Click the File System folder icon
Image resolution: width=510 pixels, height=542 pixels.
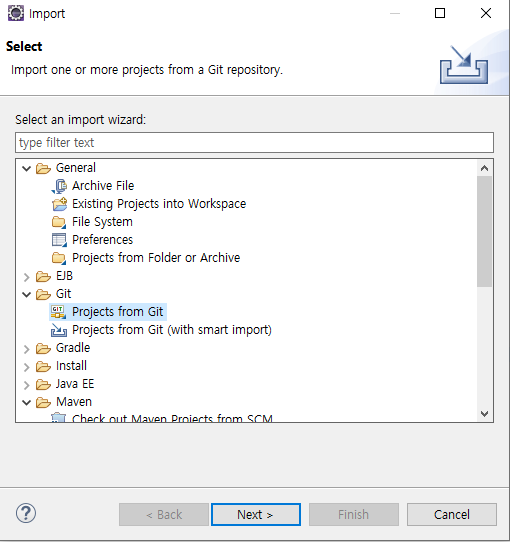click(58, 222)
